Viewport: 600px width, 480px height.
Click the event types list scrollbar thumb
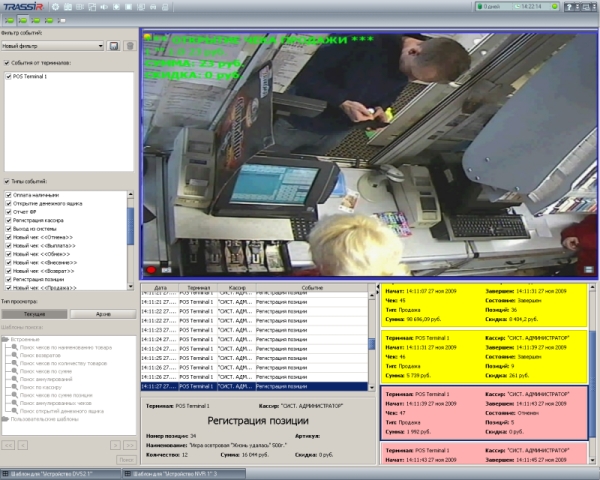pos(130,226)
